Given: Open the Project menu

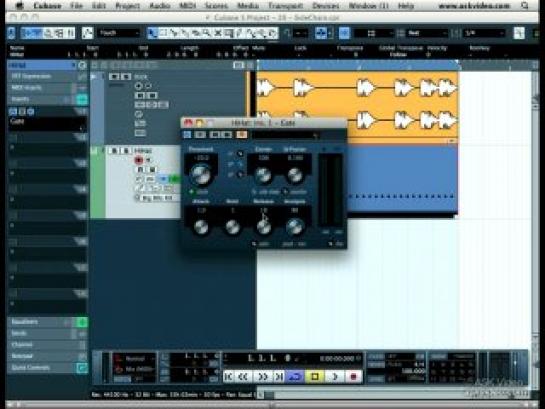Looking at the screenshot, I should [x=127, y=6].
